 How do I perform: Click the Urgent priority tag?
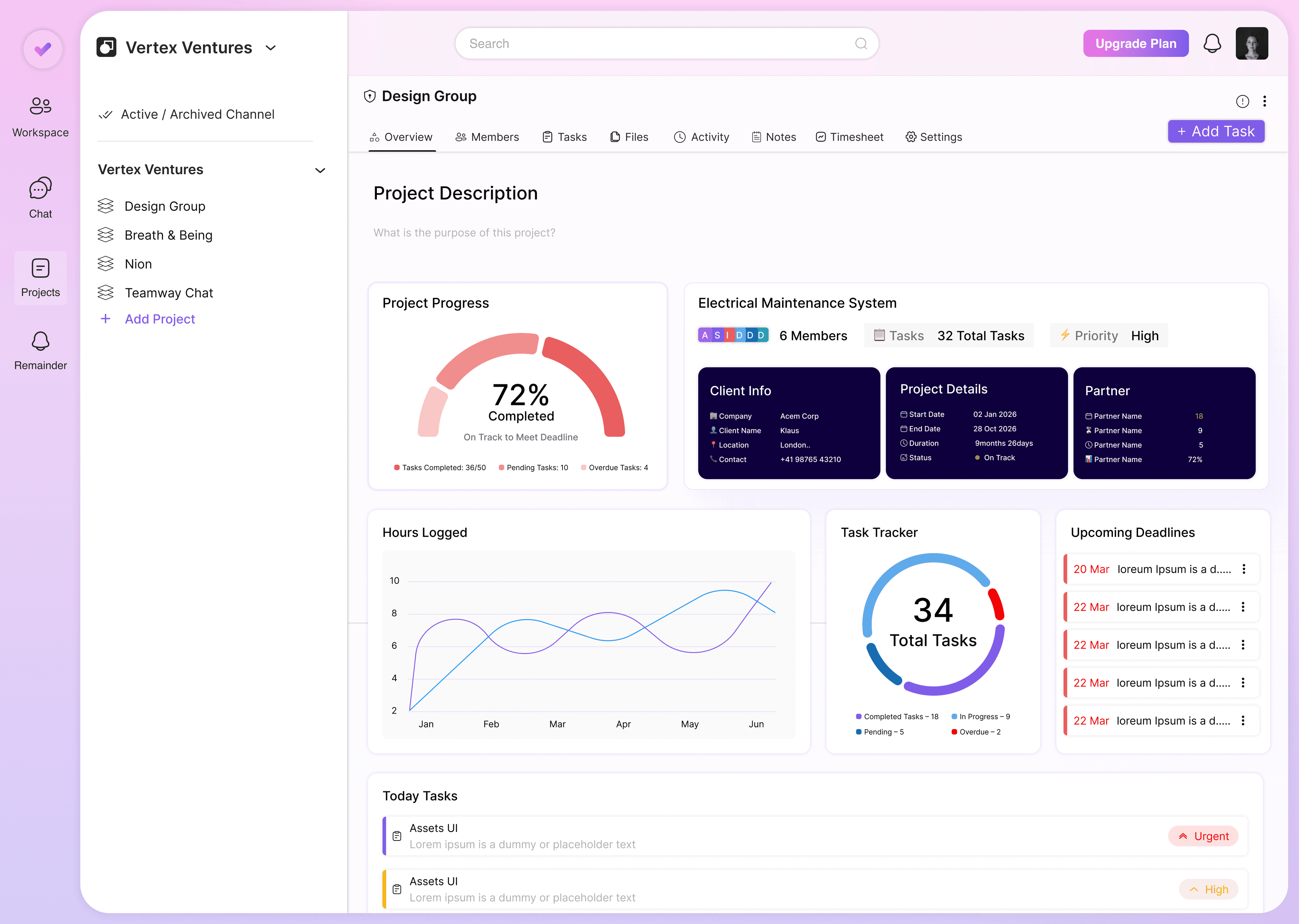[x=1203, y=836]
